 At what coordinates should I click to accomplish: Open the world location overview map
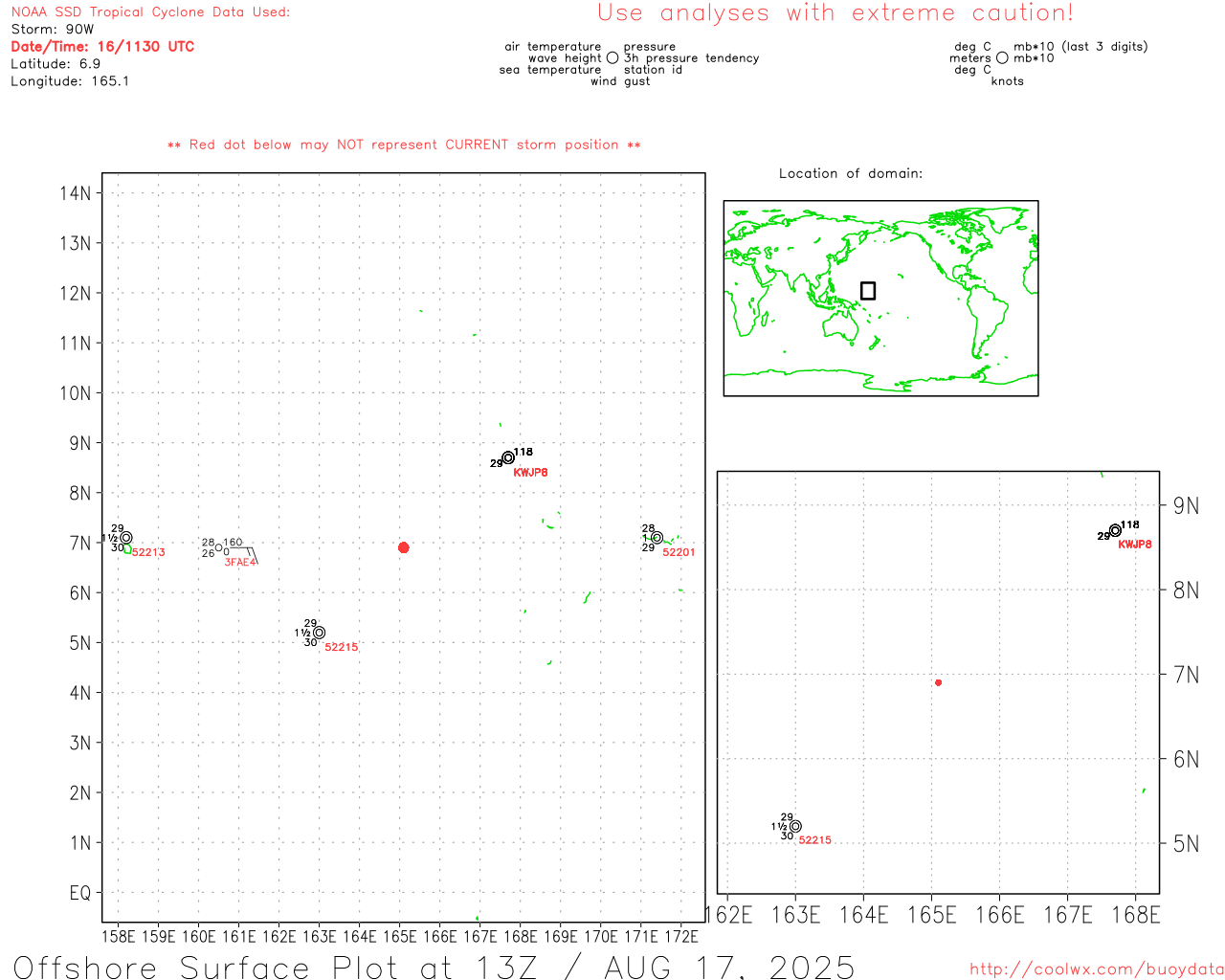880,298
